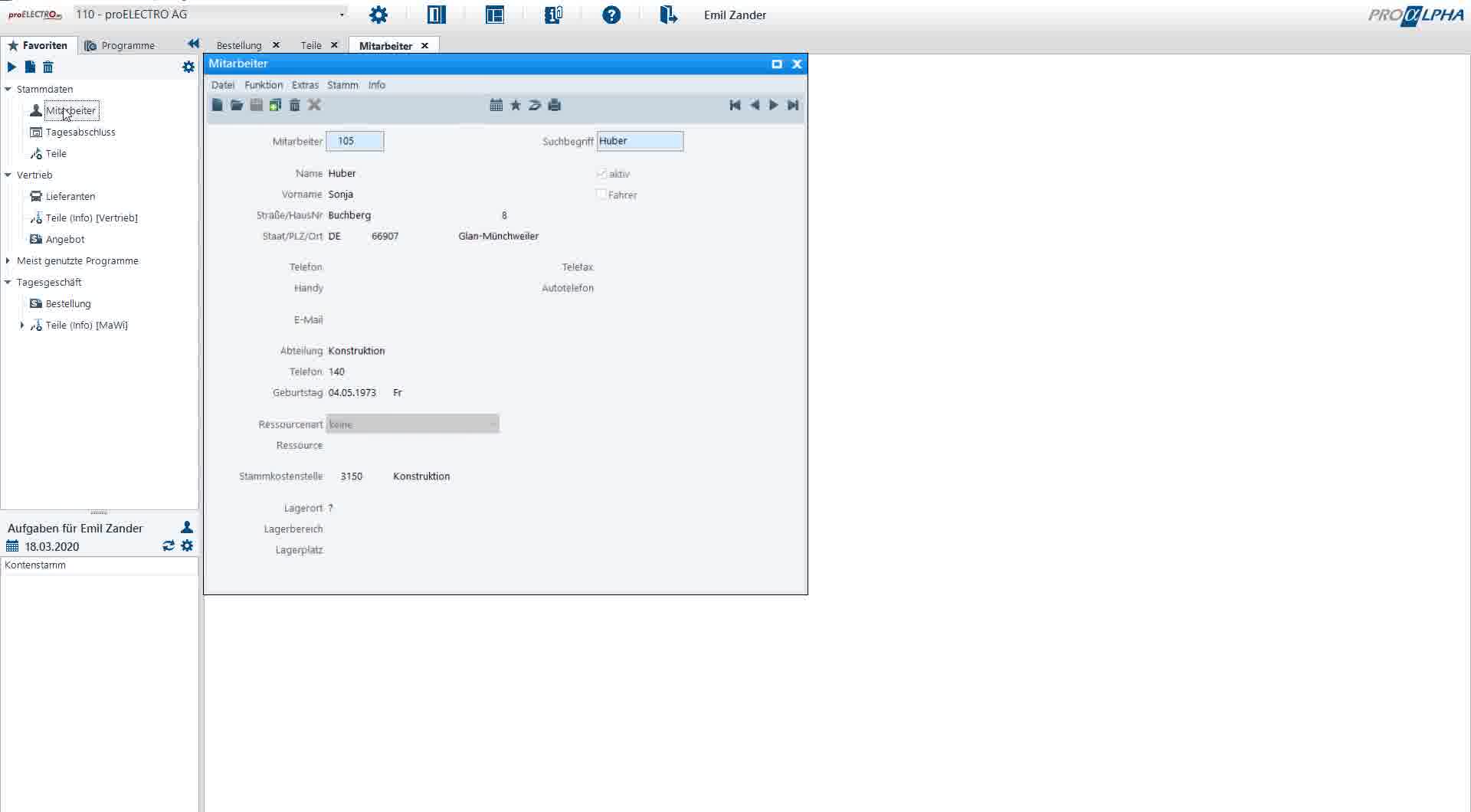
Task: Open favorites settings gear icon
Action: click(x=188, y=67)
